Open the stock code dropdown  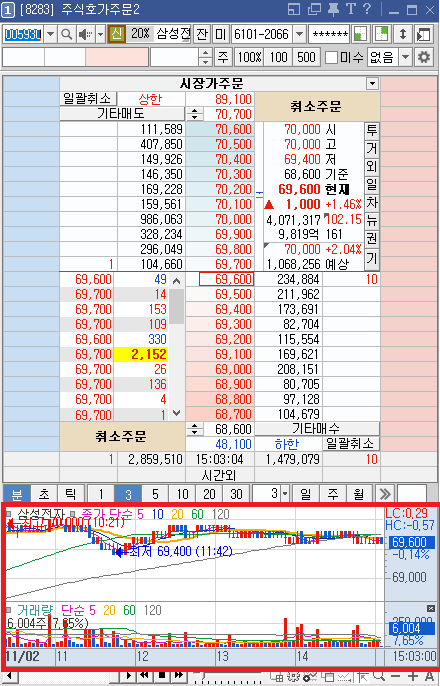pos(50,34)
